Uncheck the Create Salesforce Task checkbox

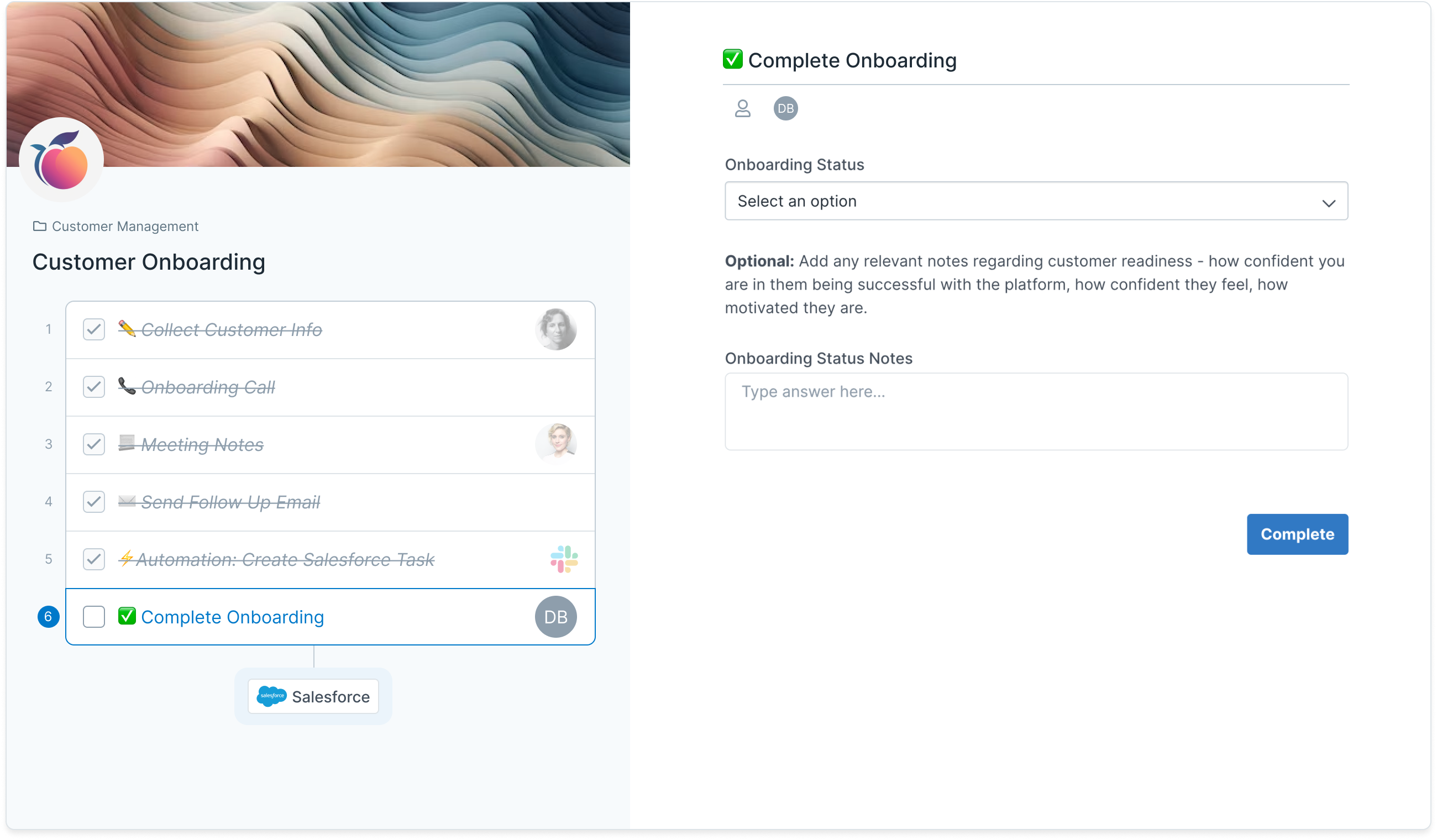point(93,559)
